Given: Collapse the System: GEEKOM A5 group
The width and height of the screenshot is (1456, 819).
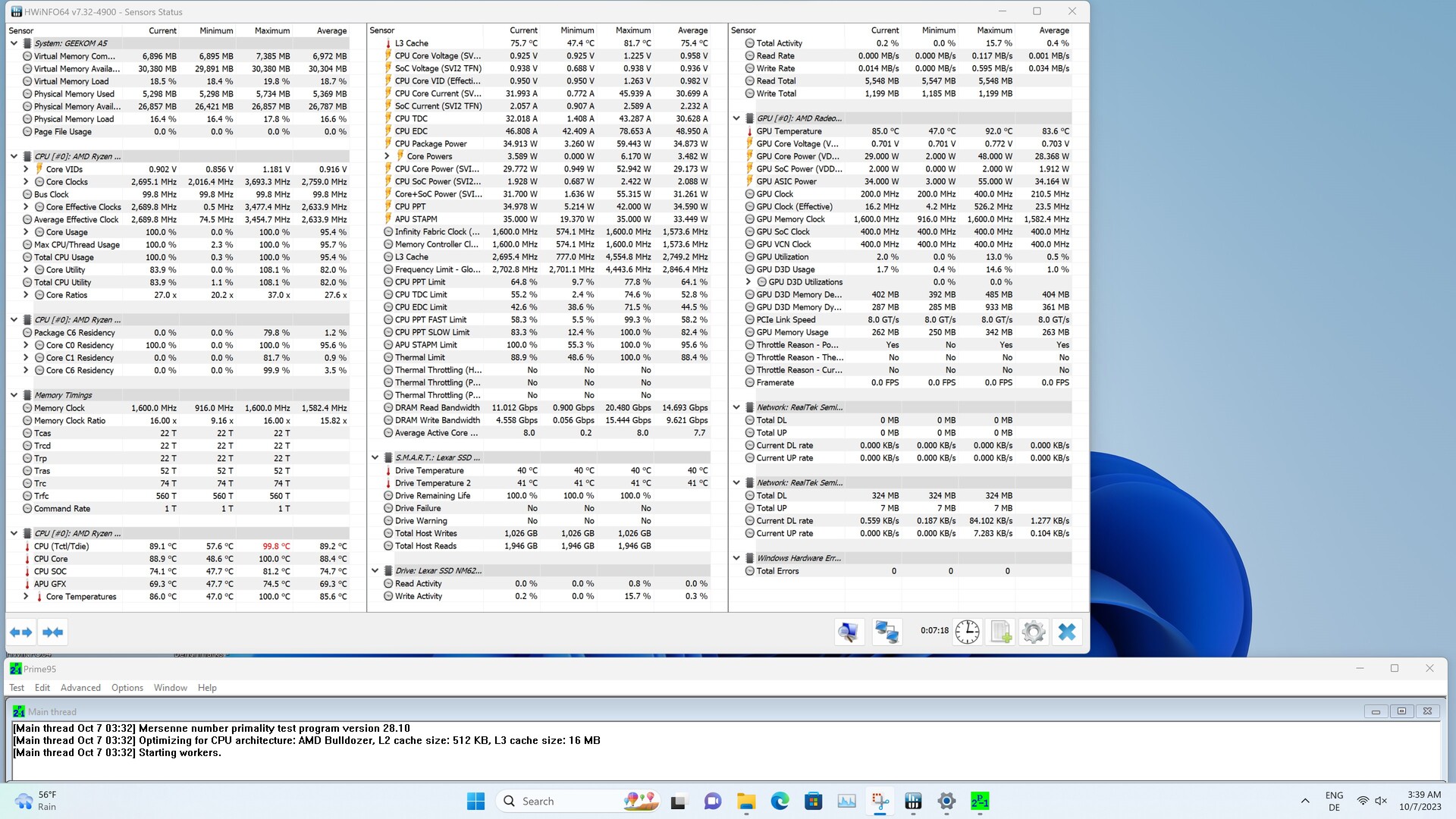Looking at the screenshot, I should (14, 43).
